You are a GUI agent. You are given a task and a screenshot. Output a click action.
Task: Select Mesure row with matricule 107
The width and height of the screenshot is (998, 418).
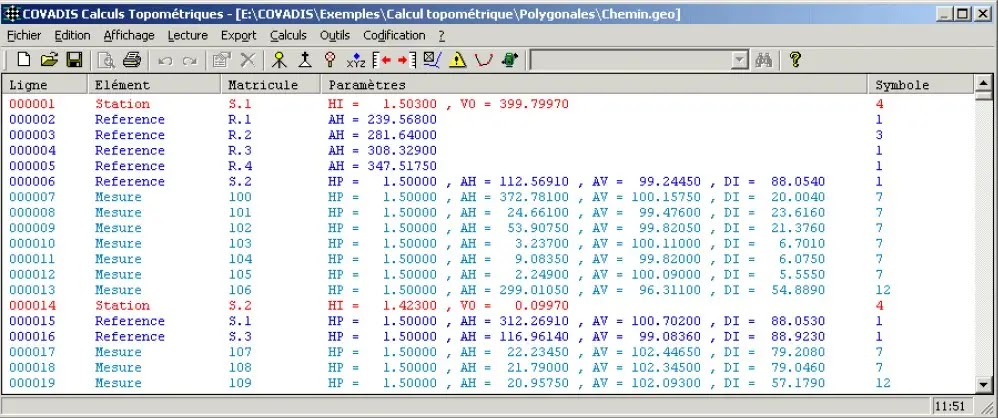click(x=488, y=352)
